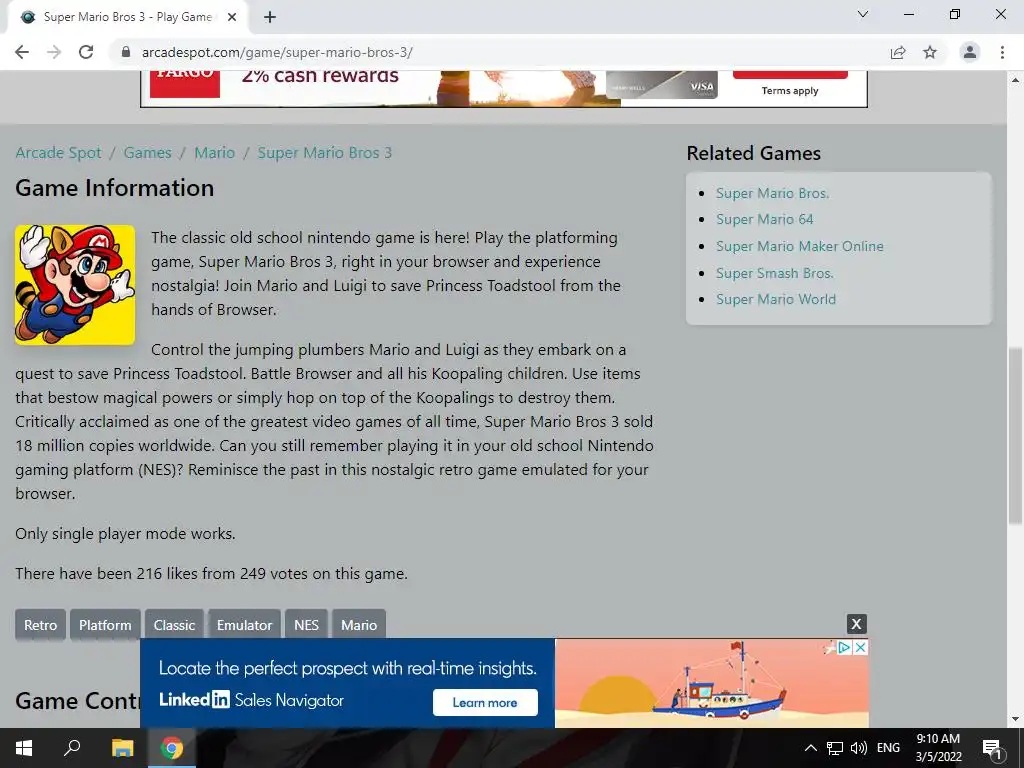Open the volume control tray icon

(x=859, y=748)
